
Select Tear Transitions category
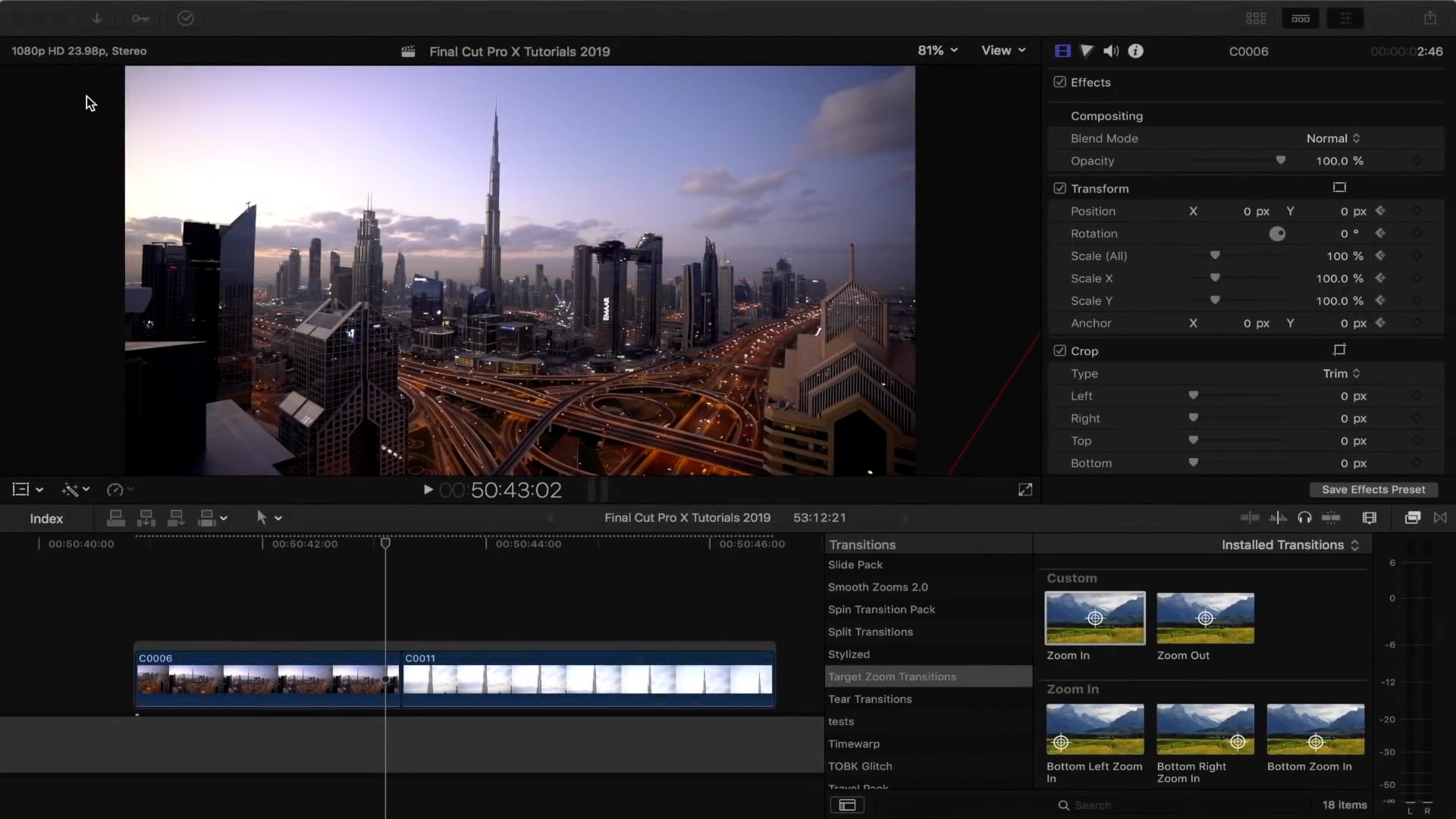click(870, 699)
